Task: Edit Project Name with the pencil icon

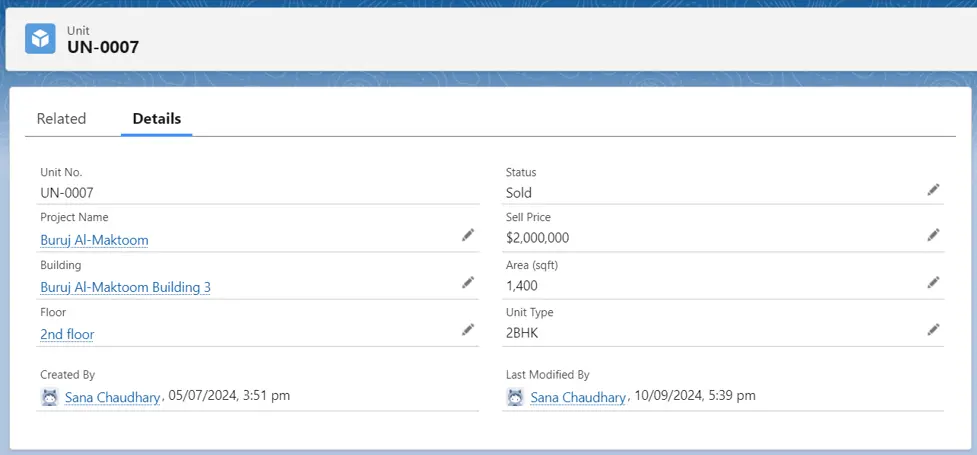Action: (x=467, y=235)
